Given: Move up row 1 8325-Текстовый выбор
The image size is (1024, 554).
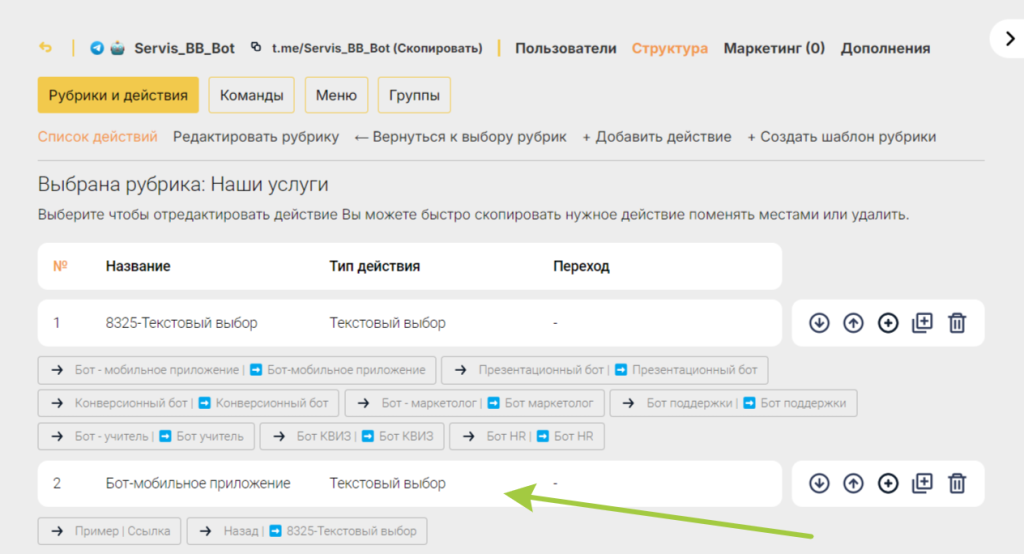Looking at the screenshot, I should pos(853,323).
